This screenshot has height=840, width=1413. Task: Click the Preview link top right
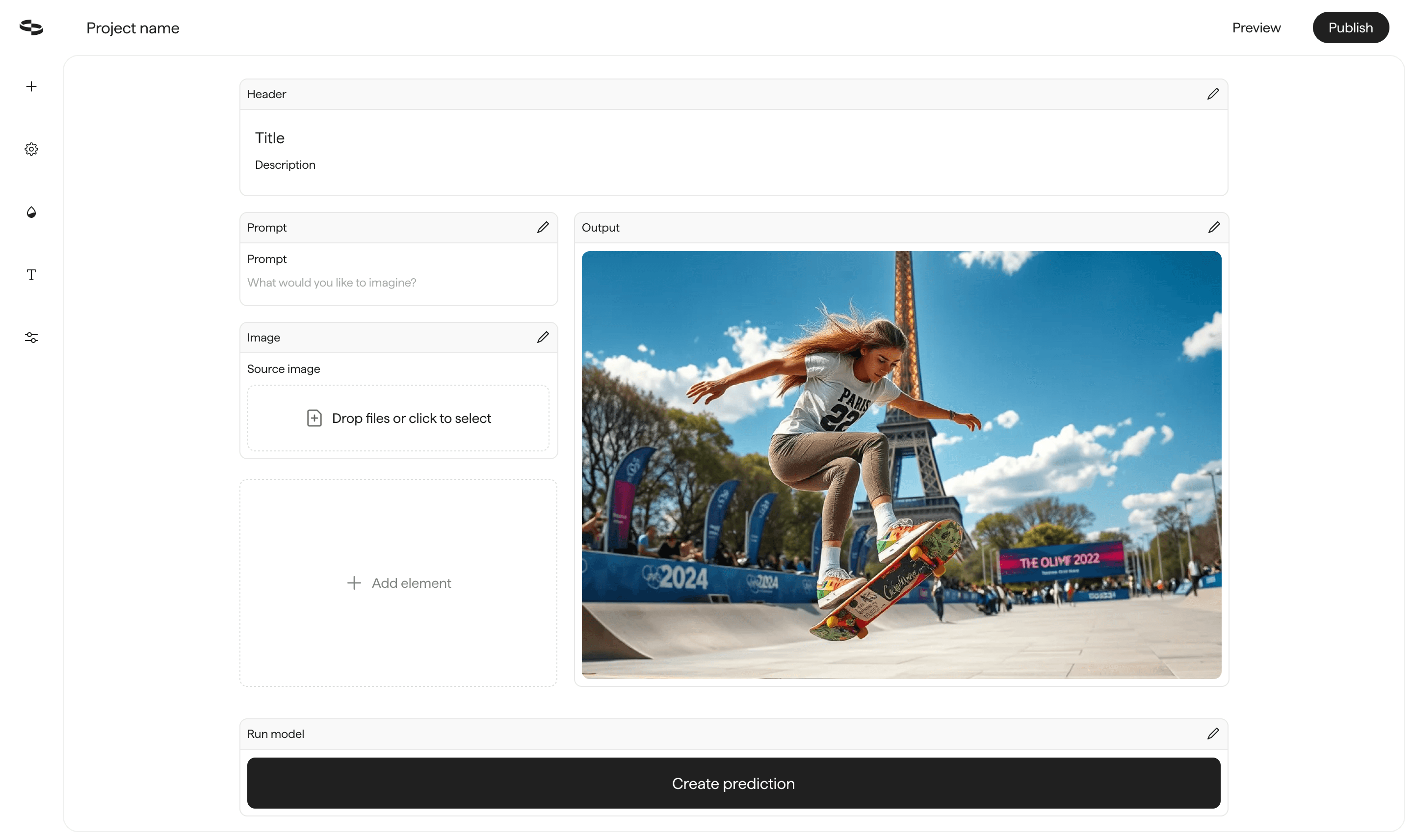coord(1256,27)
